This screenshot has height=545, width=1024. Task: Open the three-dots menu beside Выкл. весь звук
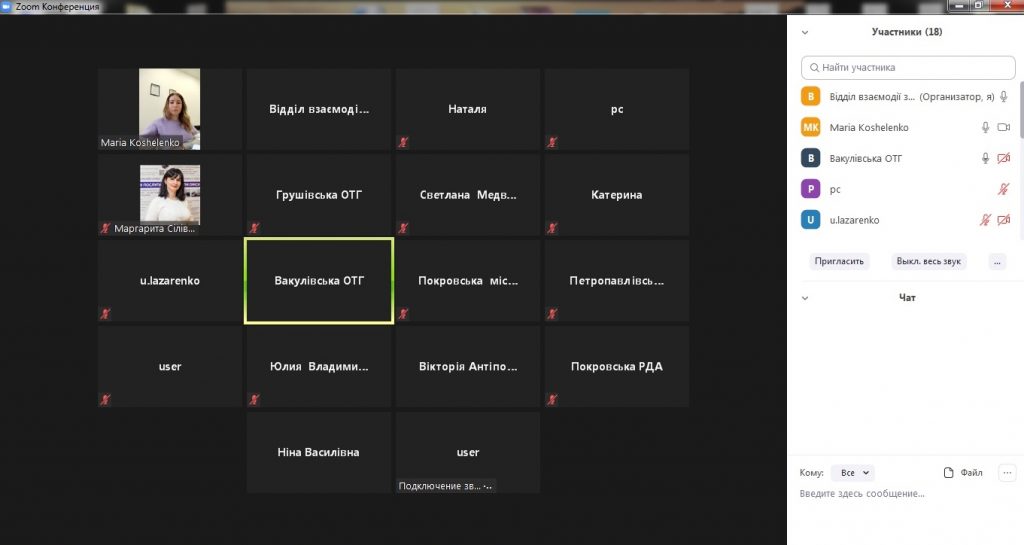pos(996,261)
